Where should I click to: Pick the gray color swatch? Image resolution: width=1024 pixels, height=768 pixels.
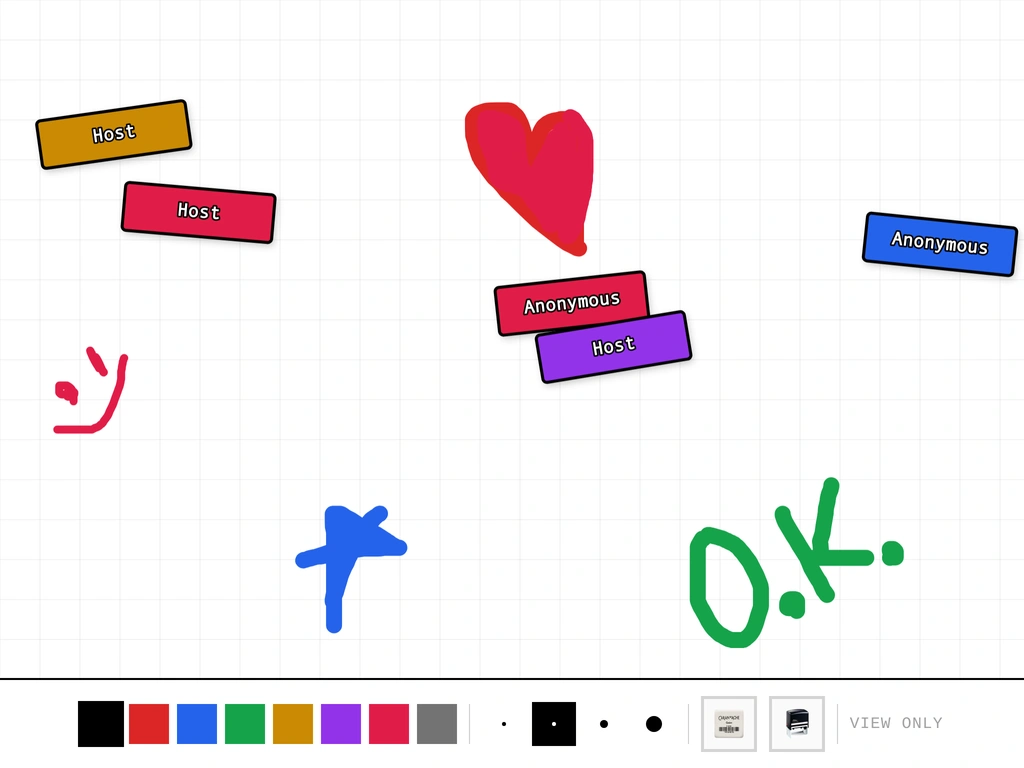[437, 724]
